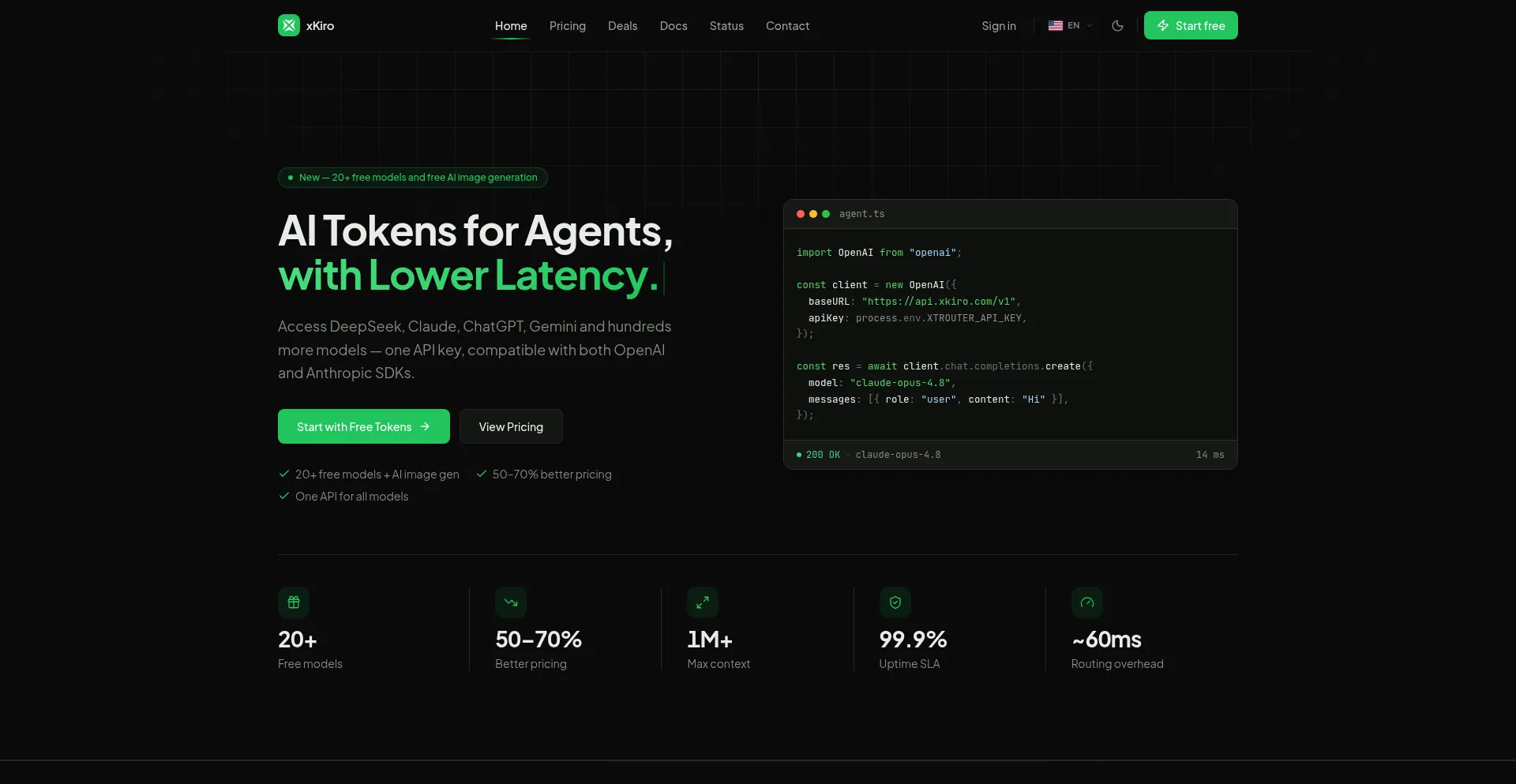Screen dimensions: 1516x784
Task: Click the 200 OK status text
Action: click(823, 455)
